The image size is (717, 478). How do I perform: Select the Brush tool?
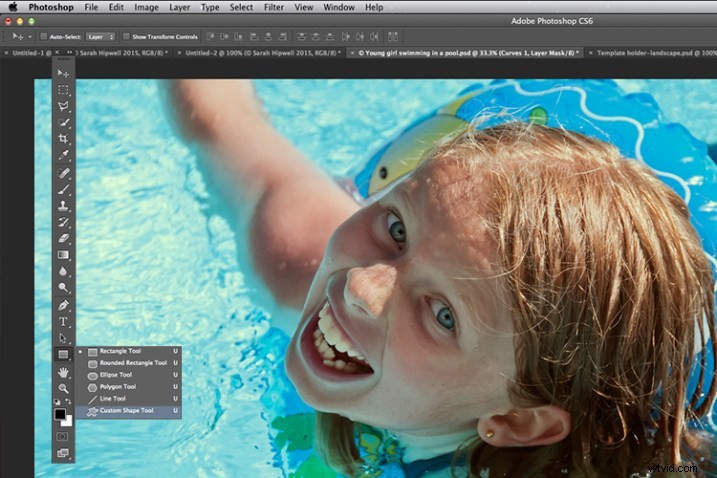point(63,189)
